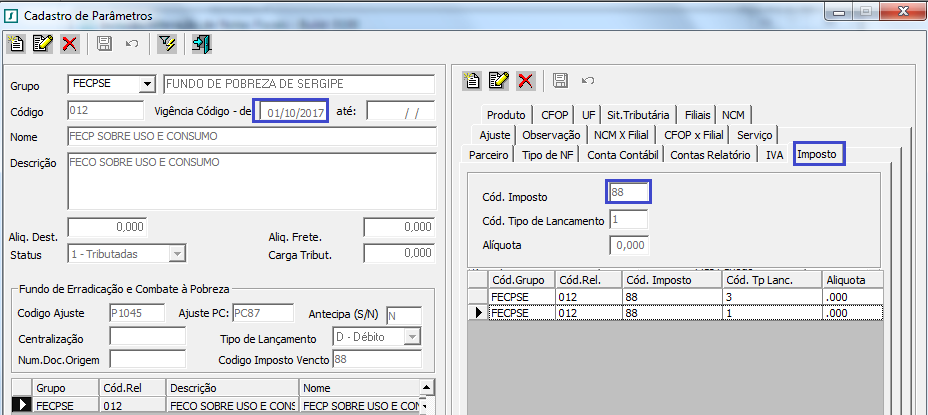928x415 pixels.
Task: Click the Cód.Grupo column header in tax grid
Action: 522,280
